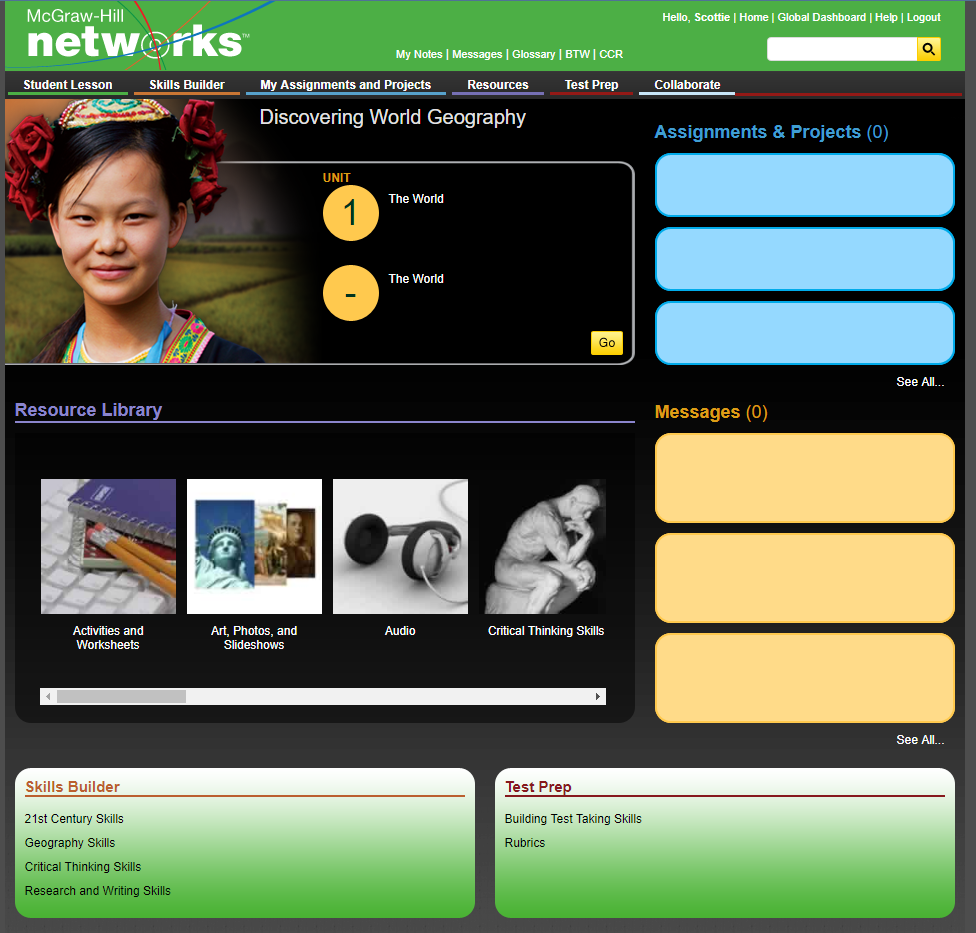Screen dimensions: 976x933
Task: Open Critical Thinking Skills in Skills Builder list
Action: pos(83,867)
